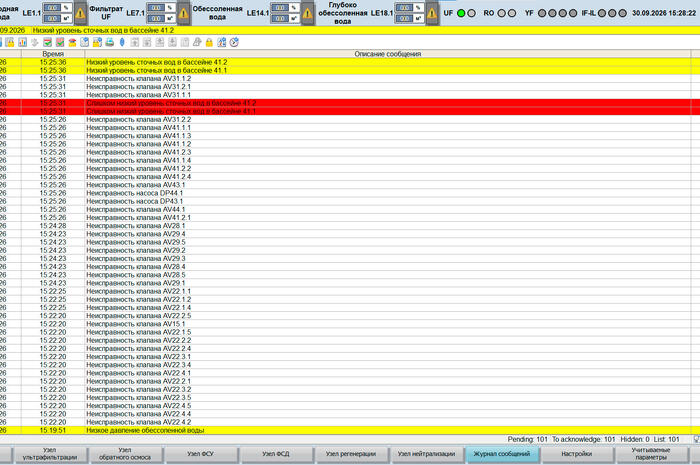Print the message list
The image size is (700, 465).
click(x=109, y=42)
